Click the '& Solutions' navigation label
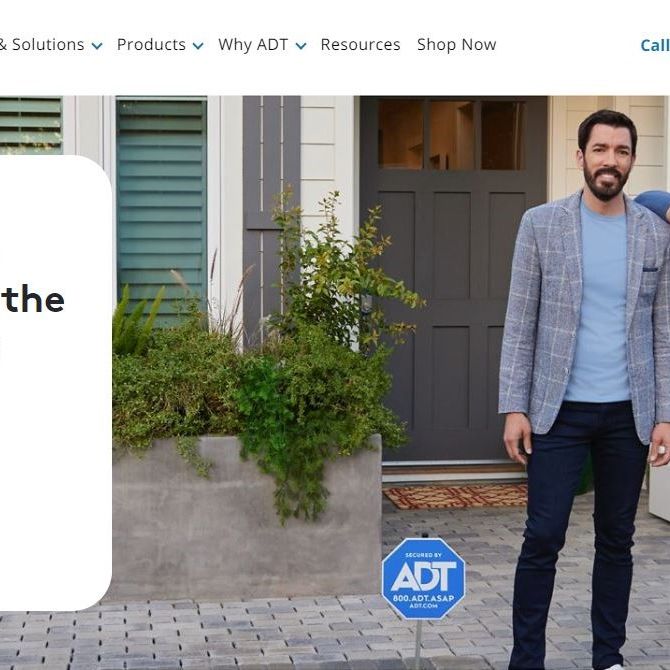The width and height of the screenshot is (670, 670). (42, 44)
